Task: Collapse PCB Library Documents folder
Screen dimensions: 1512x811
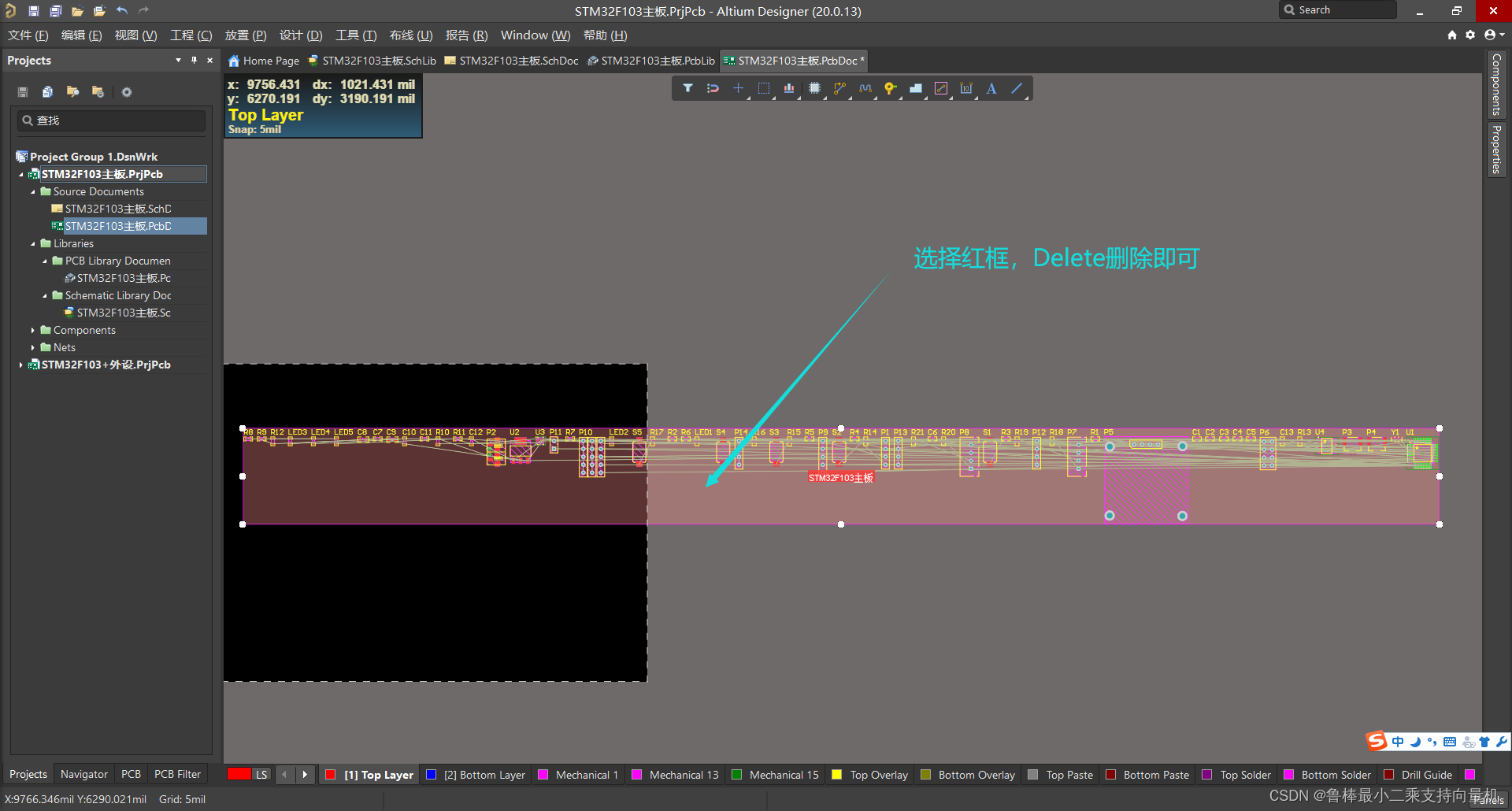Action: pyautogui.click(x=44, y=261)
